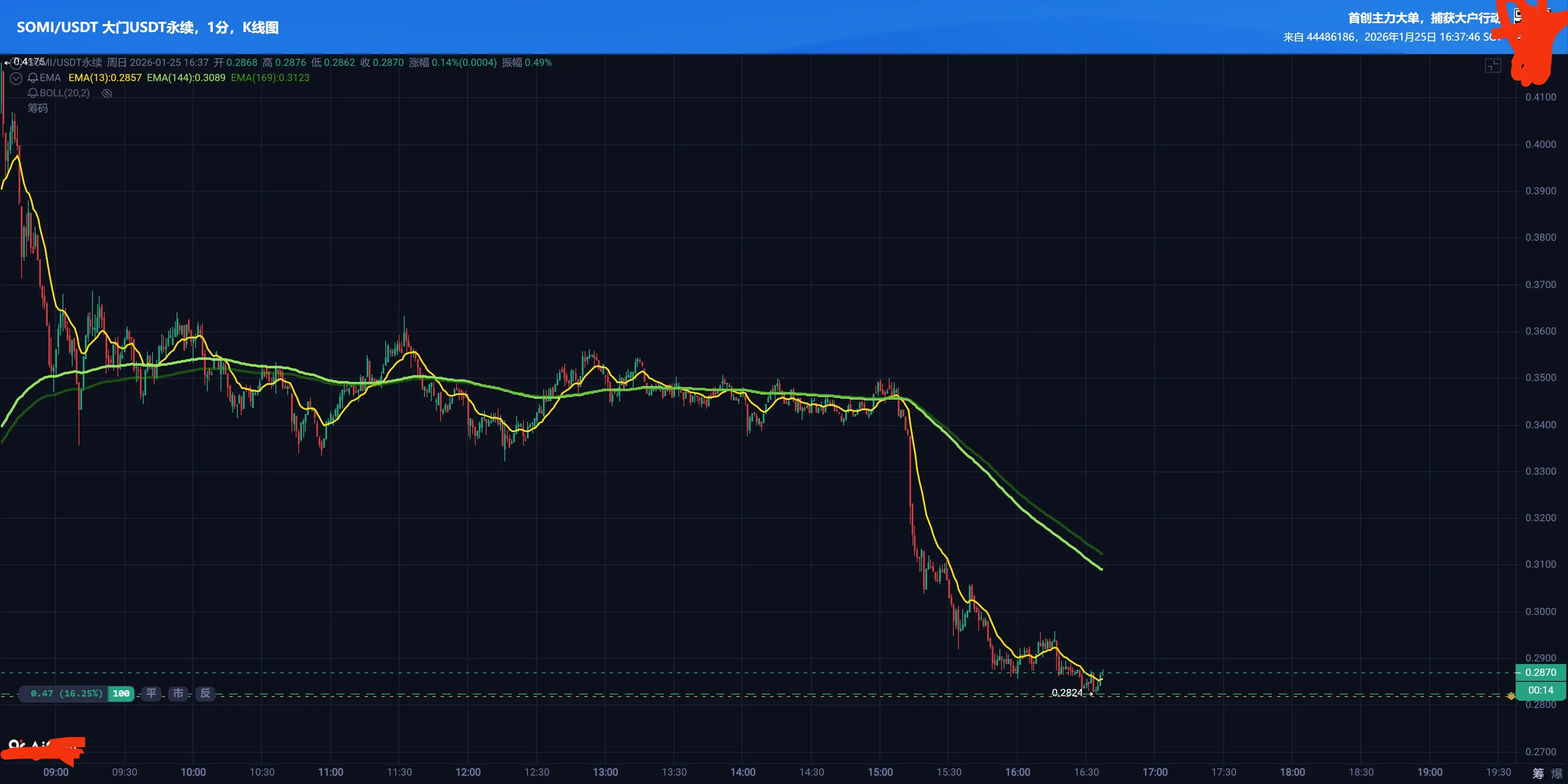The image size is (1568, 784).
Task: Toggle the 筹 chip display button
Action: [x=1538, y=773]
